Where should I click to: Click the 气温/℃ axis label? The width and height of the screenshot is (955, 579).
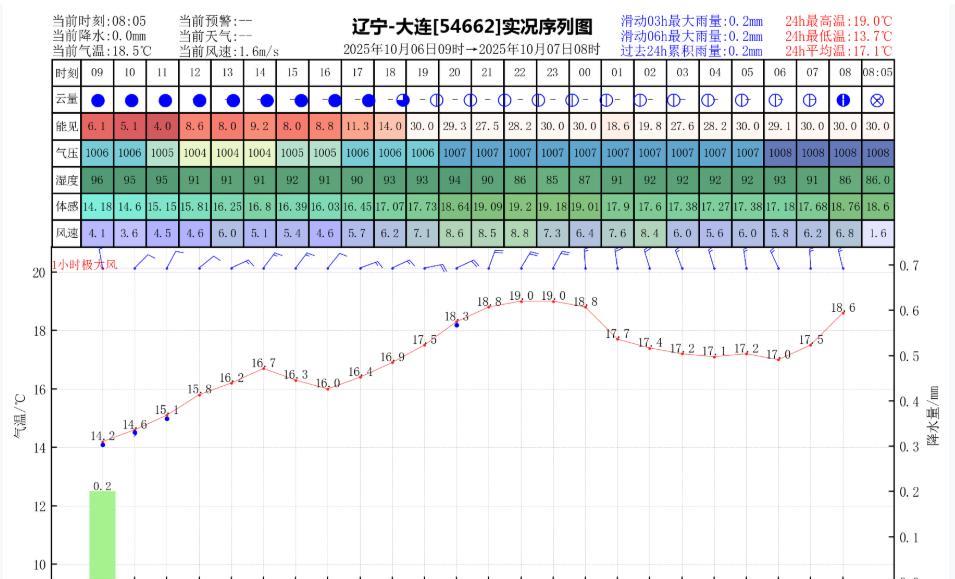(x=19, y=416)
